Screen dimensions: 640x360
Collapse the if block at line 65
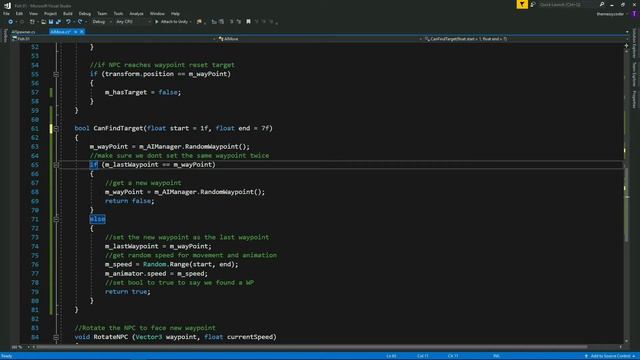(x=56, y=165)
